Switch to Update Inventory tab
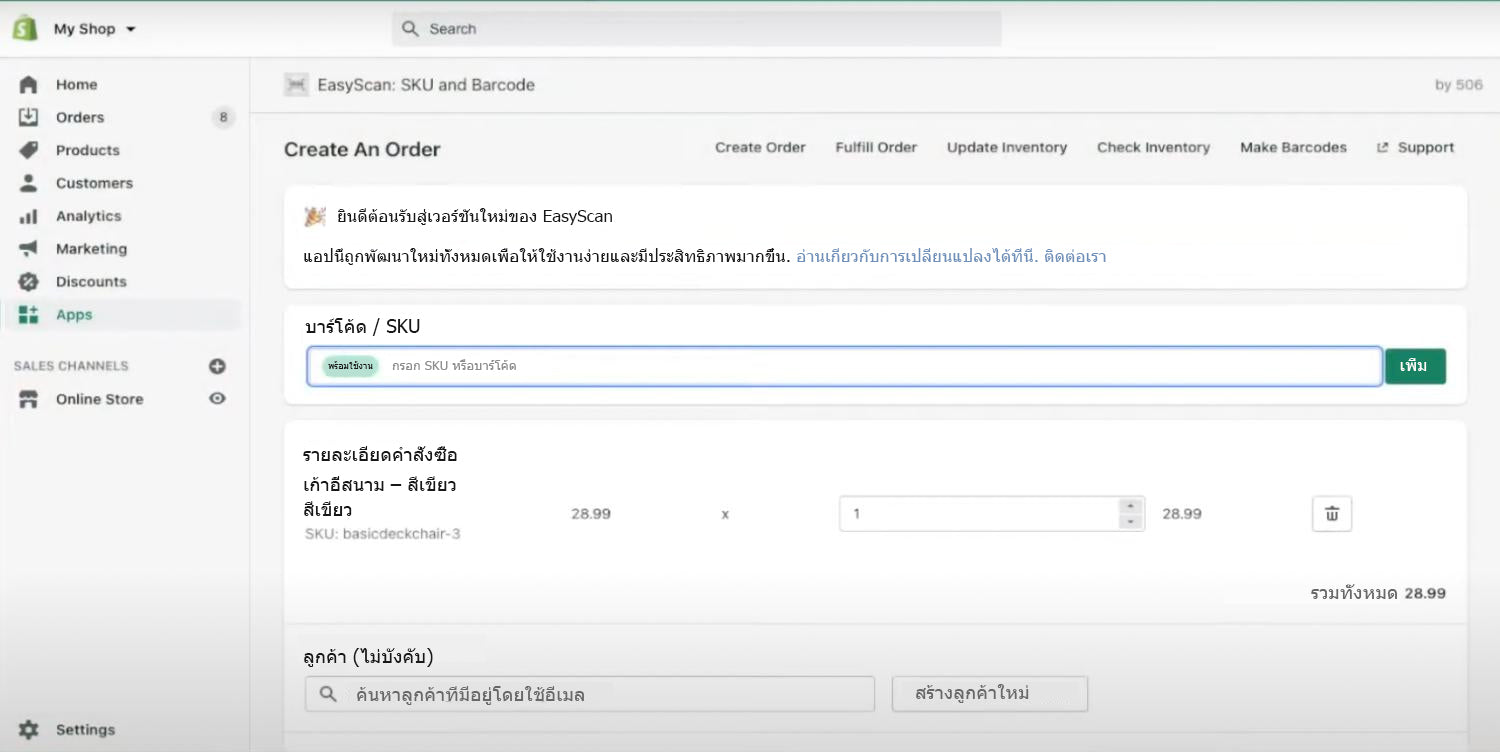Image resolution: width=1500 pixels, height=752 pixels. click(x=1006, y=148)
